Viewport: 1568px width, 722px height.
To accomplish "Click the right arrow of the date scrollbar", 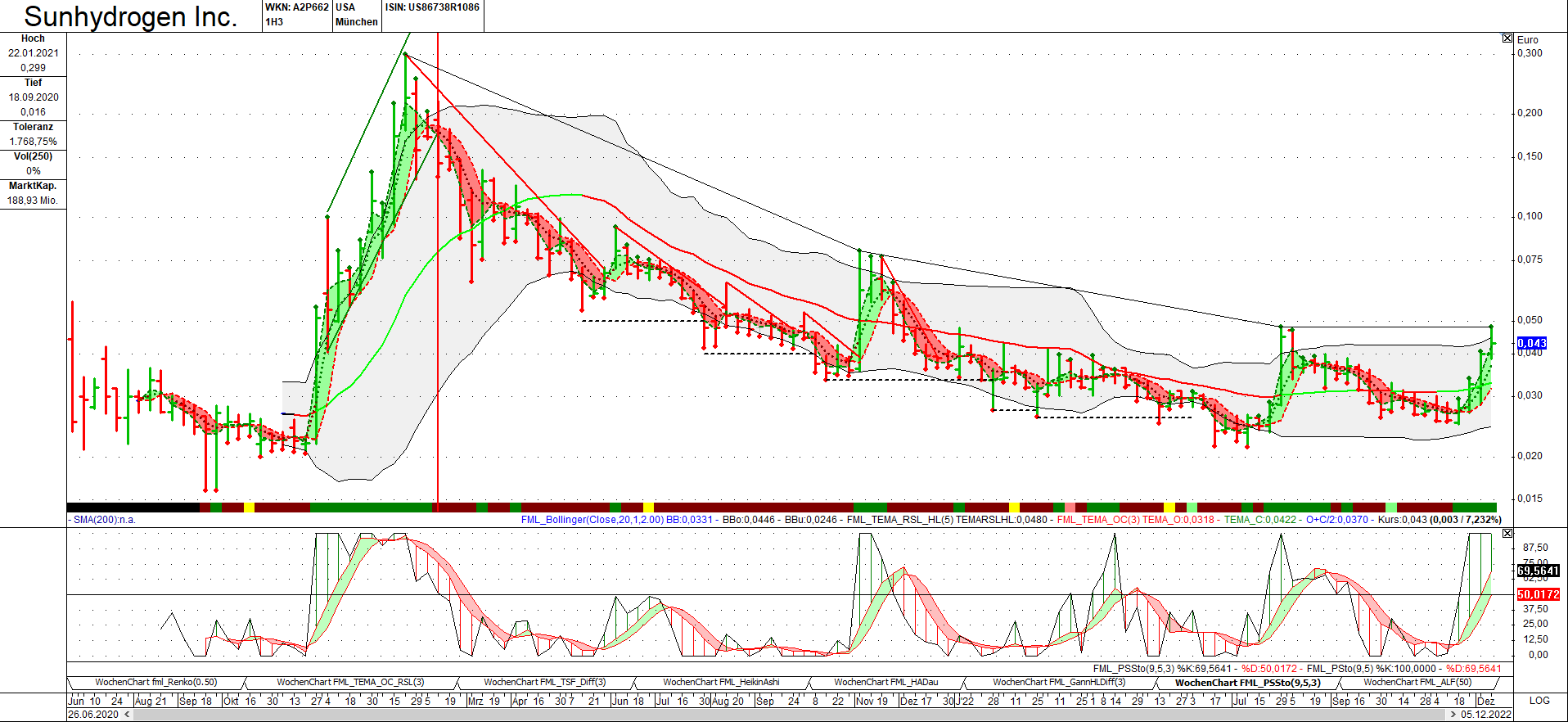I will pos(1453,715).
